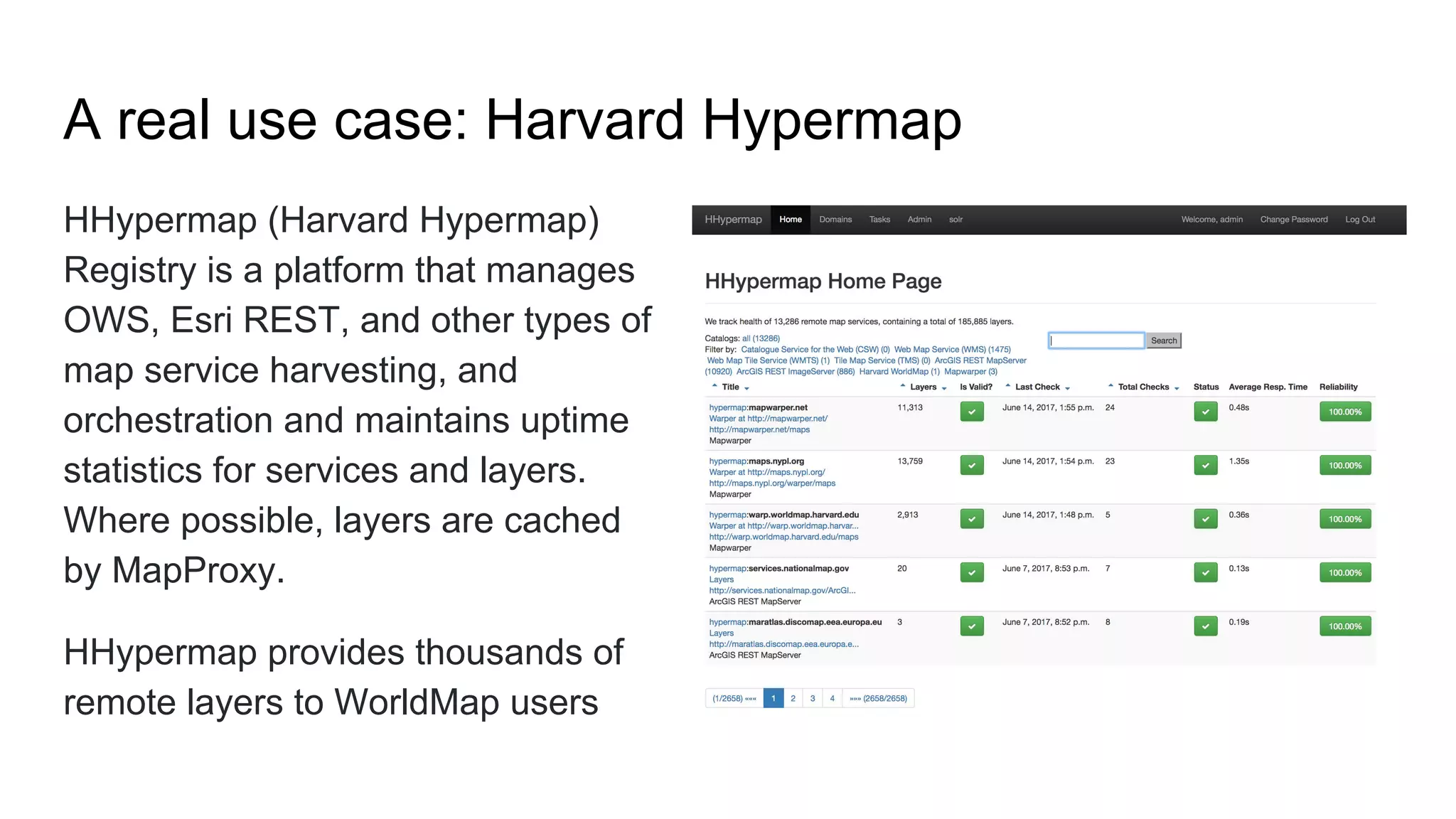Open the Tasks navbar item
Image resolution: width=1456 pixels, height=819 pixels.
click(879, 220)
